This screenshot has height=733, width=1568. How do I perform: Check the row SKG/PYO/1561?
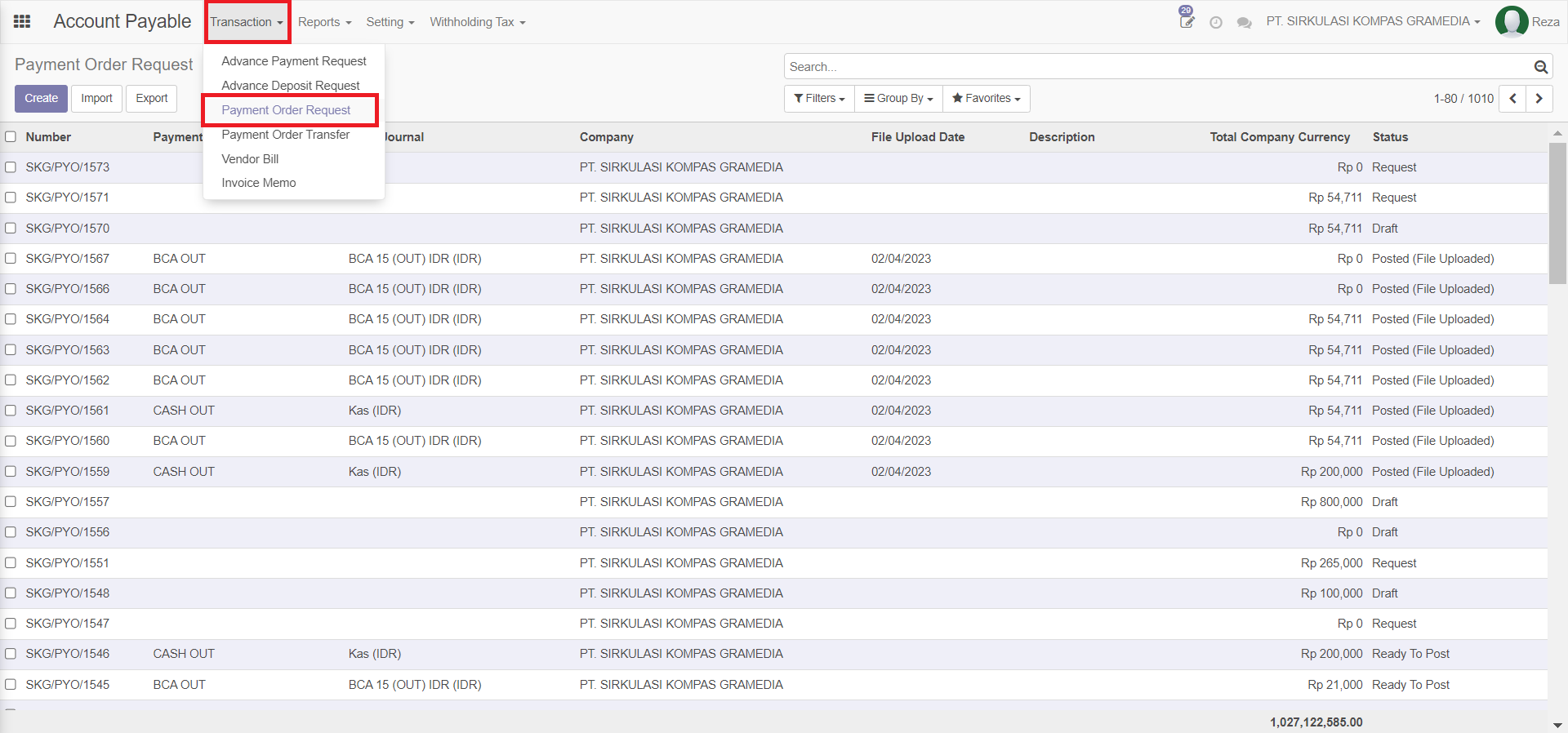tap(11, 411)
